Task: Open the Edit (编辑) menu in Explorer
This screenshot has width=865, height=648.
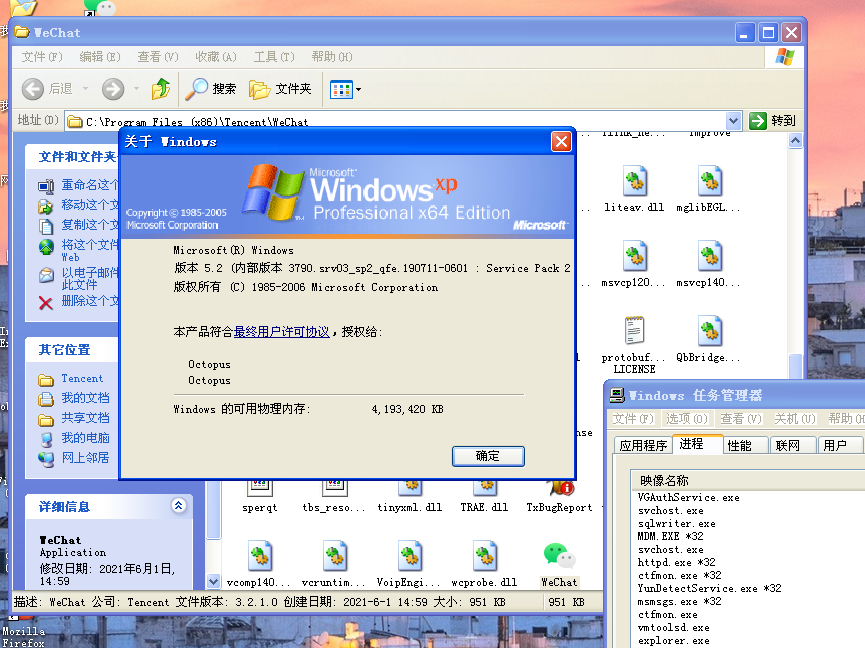Action: (100, 57)
